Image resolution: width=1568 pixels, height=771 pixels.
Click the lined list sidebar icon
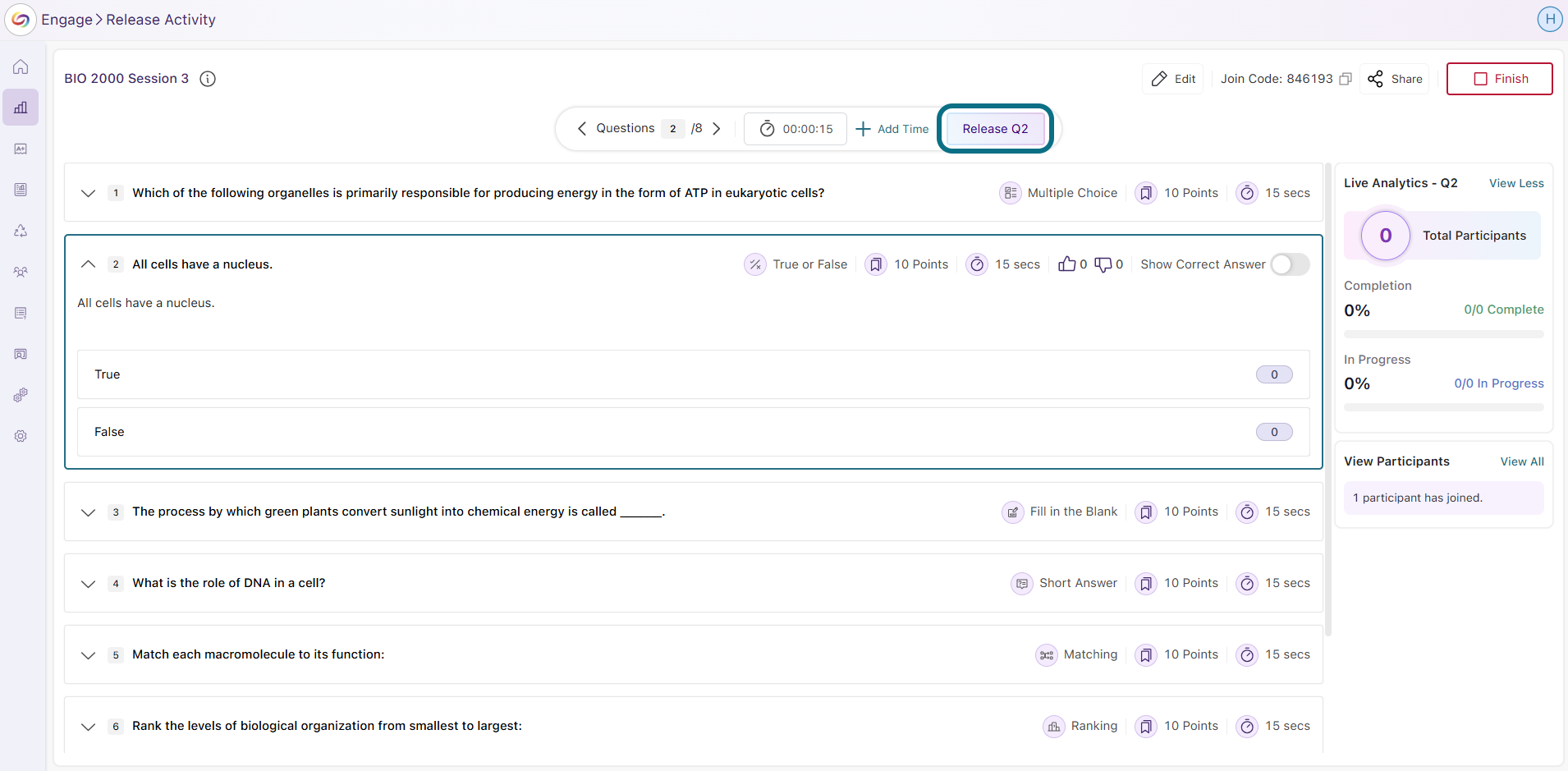(21, 313)
